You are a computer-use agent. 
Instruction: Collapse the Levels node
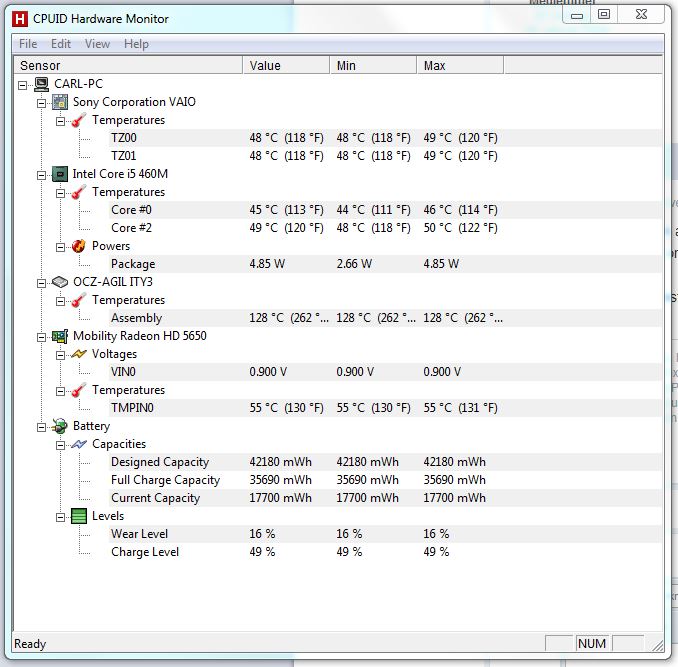61,517
